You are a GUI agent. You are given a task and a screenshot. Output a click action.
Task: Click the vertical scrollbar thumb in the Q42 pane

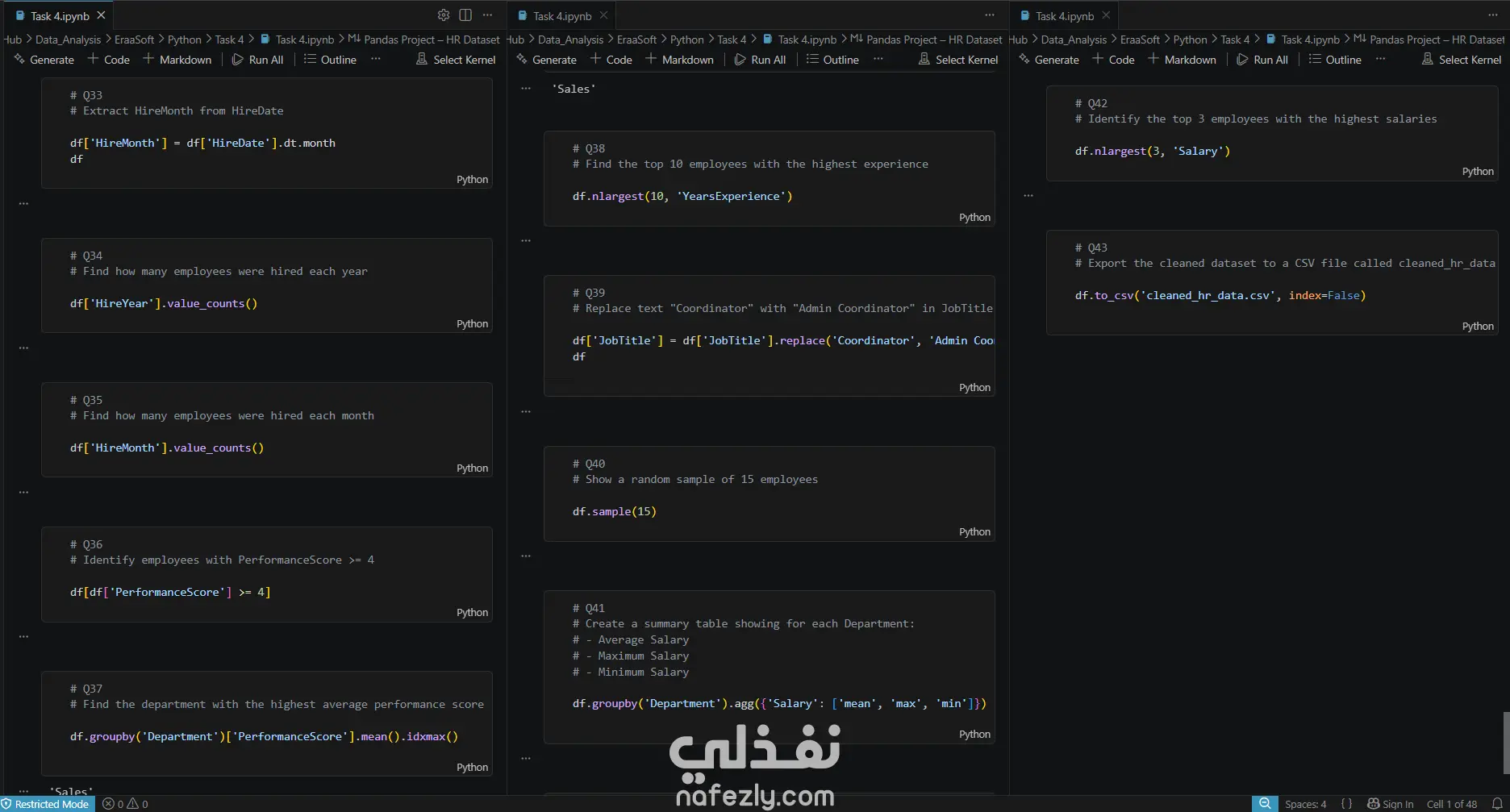click(x=1506, y=743)
